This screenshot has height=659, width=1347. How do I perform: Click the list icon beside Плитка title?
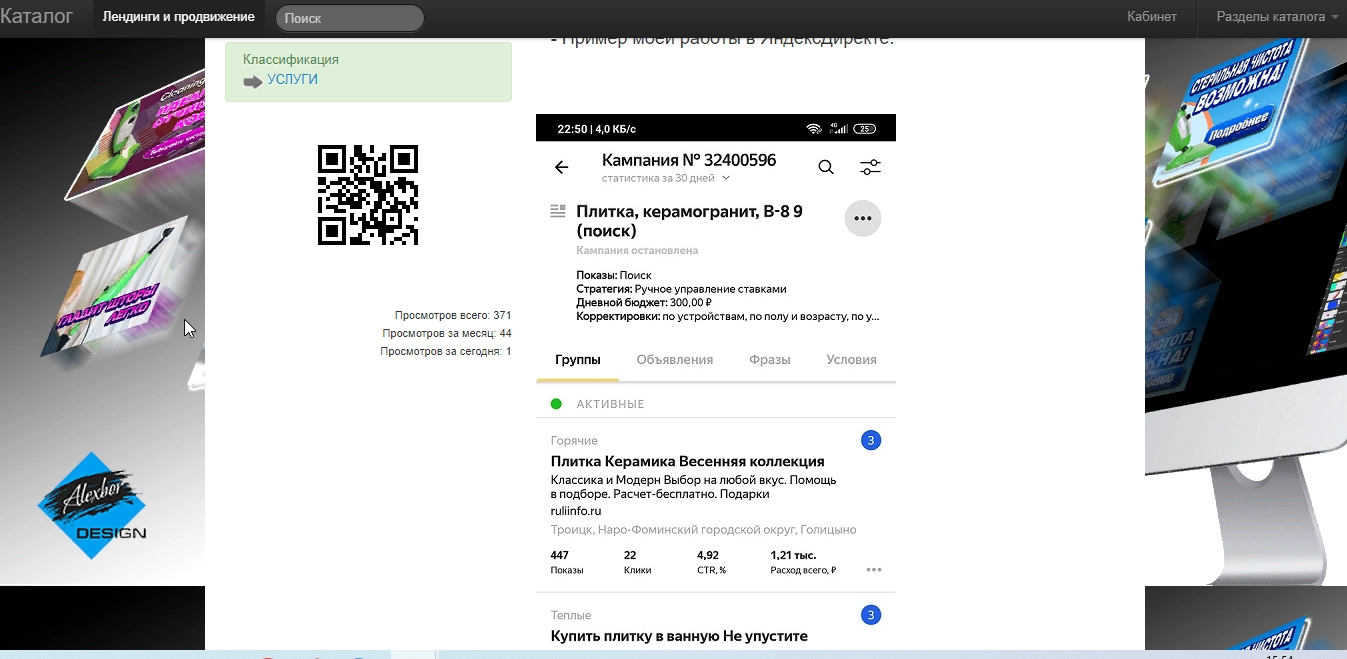click(558, 211)
